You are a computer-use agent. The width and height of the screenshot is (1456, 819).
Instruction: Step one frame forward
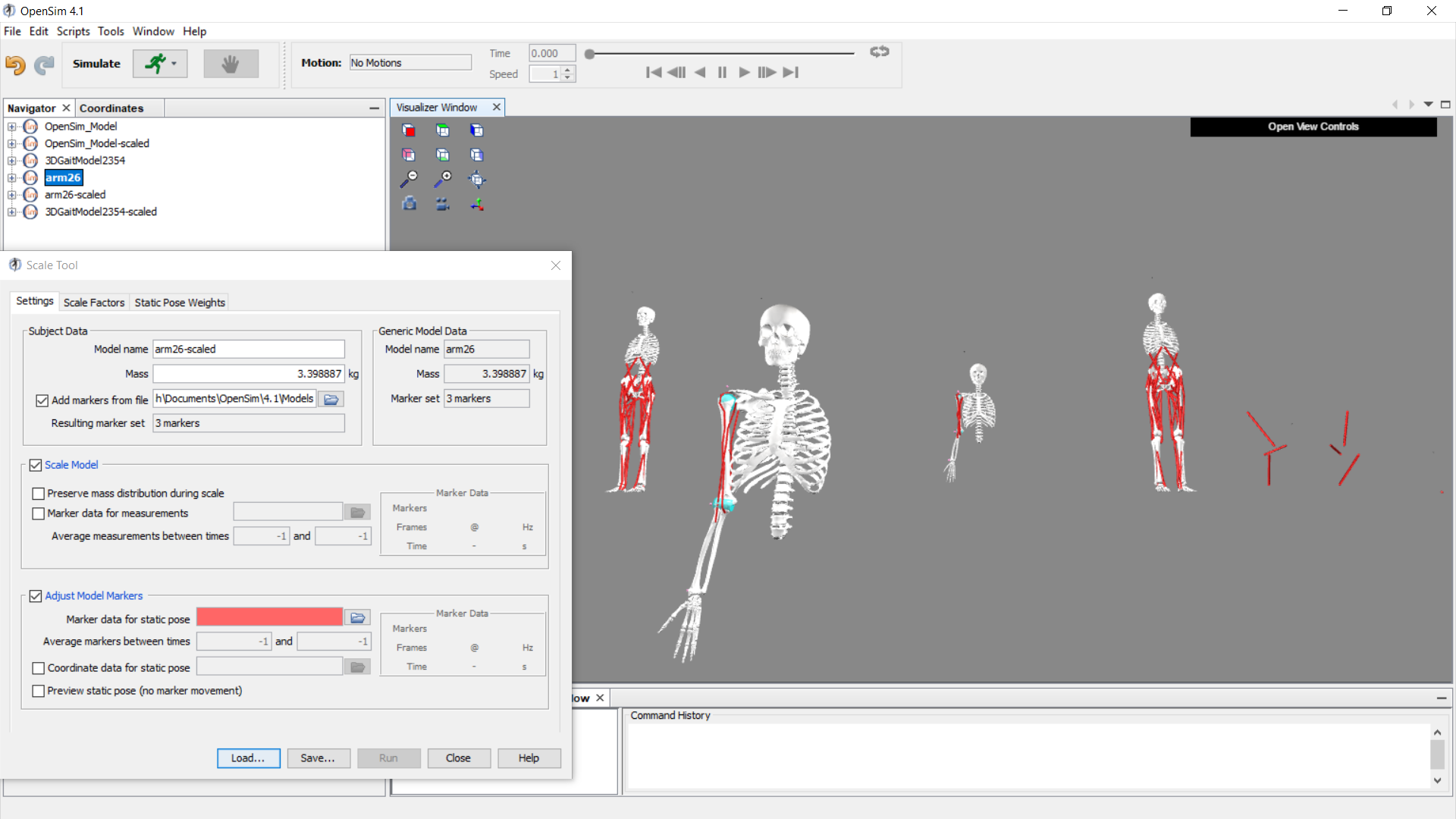click(x=767, y=72)
